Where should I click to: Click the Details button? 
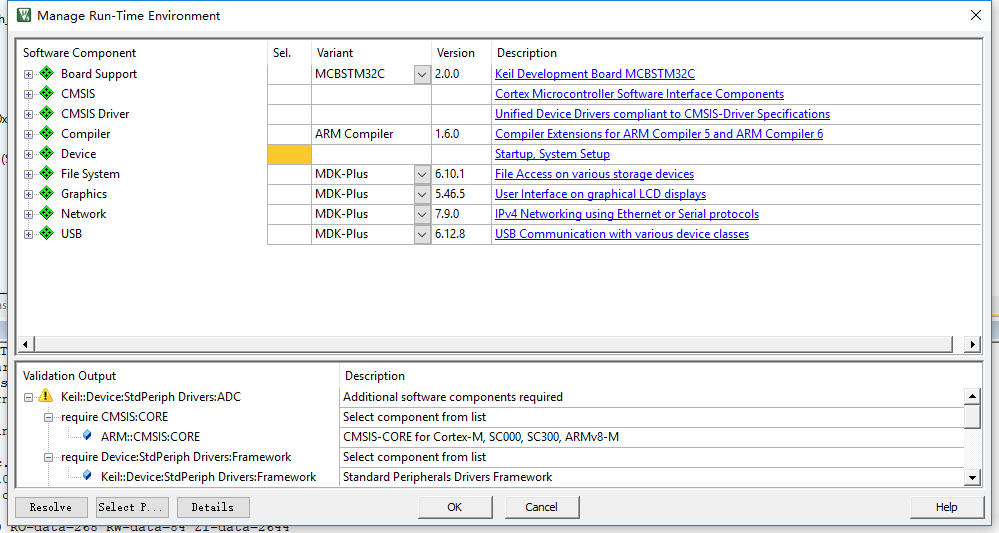tap(213, 507)
